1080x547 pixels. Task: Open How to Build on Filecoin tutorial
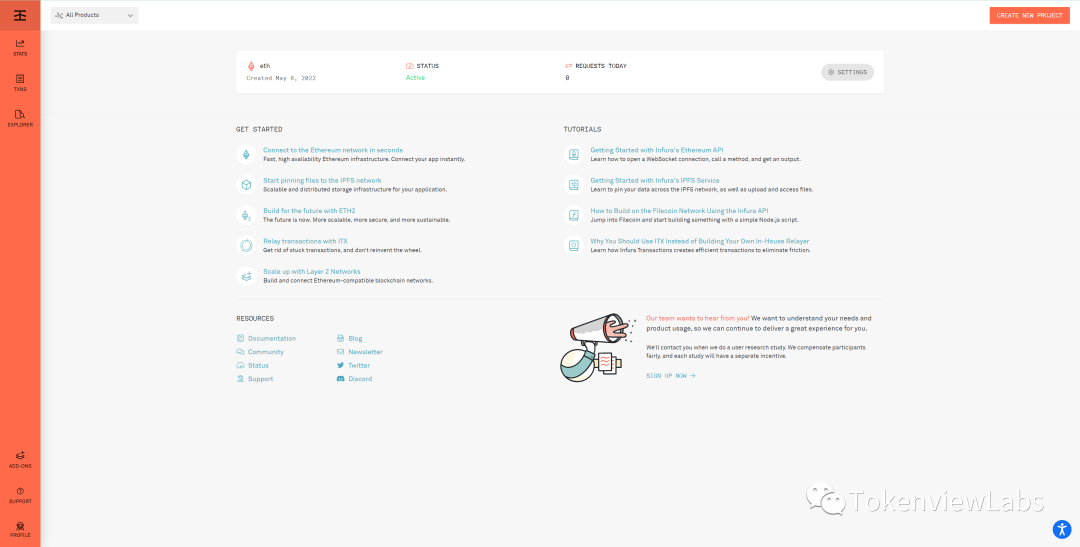pyautogui.click(x=679, y=211)
